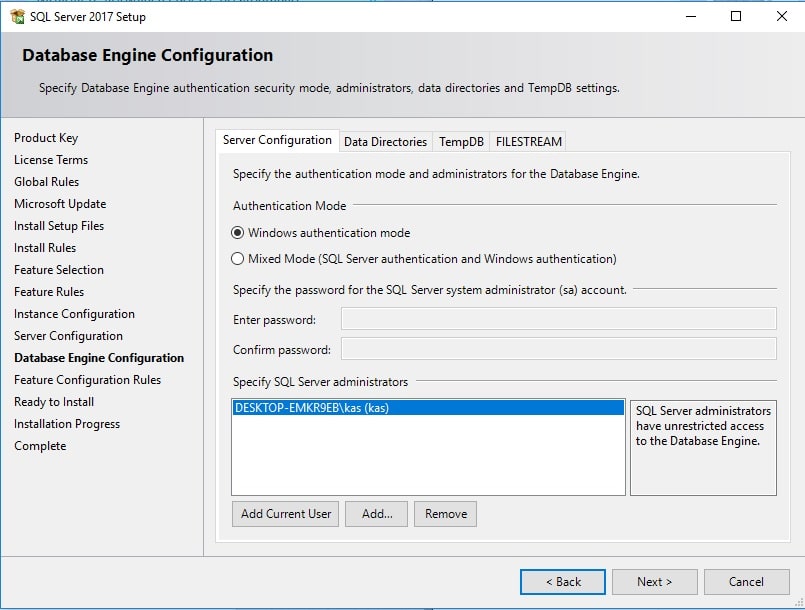The width and height of the screenshot is (805, 610).
Task: Close the SQL Server 2017 Setup window
Action: (782, 16)
